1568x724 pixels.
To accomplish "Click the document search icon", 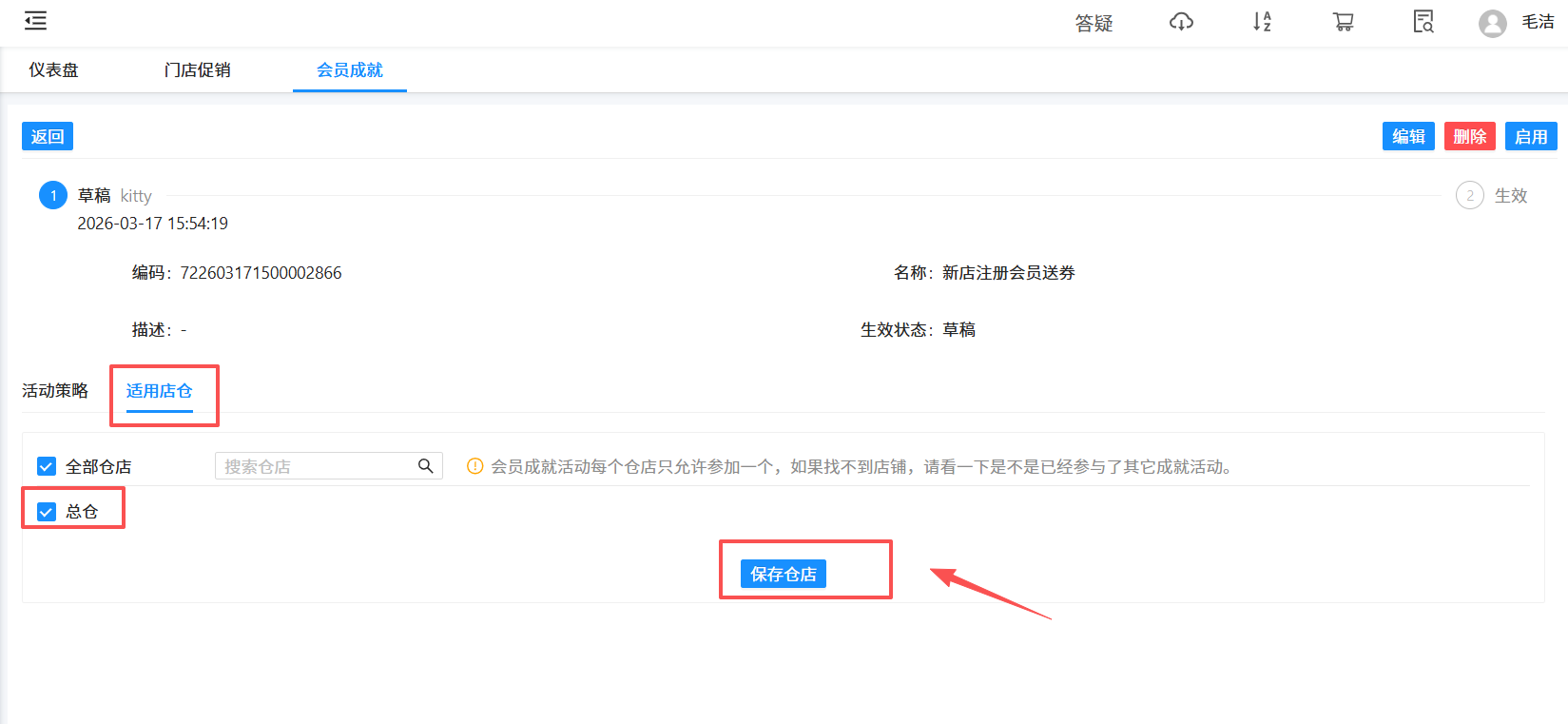I will (1423, 22).
